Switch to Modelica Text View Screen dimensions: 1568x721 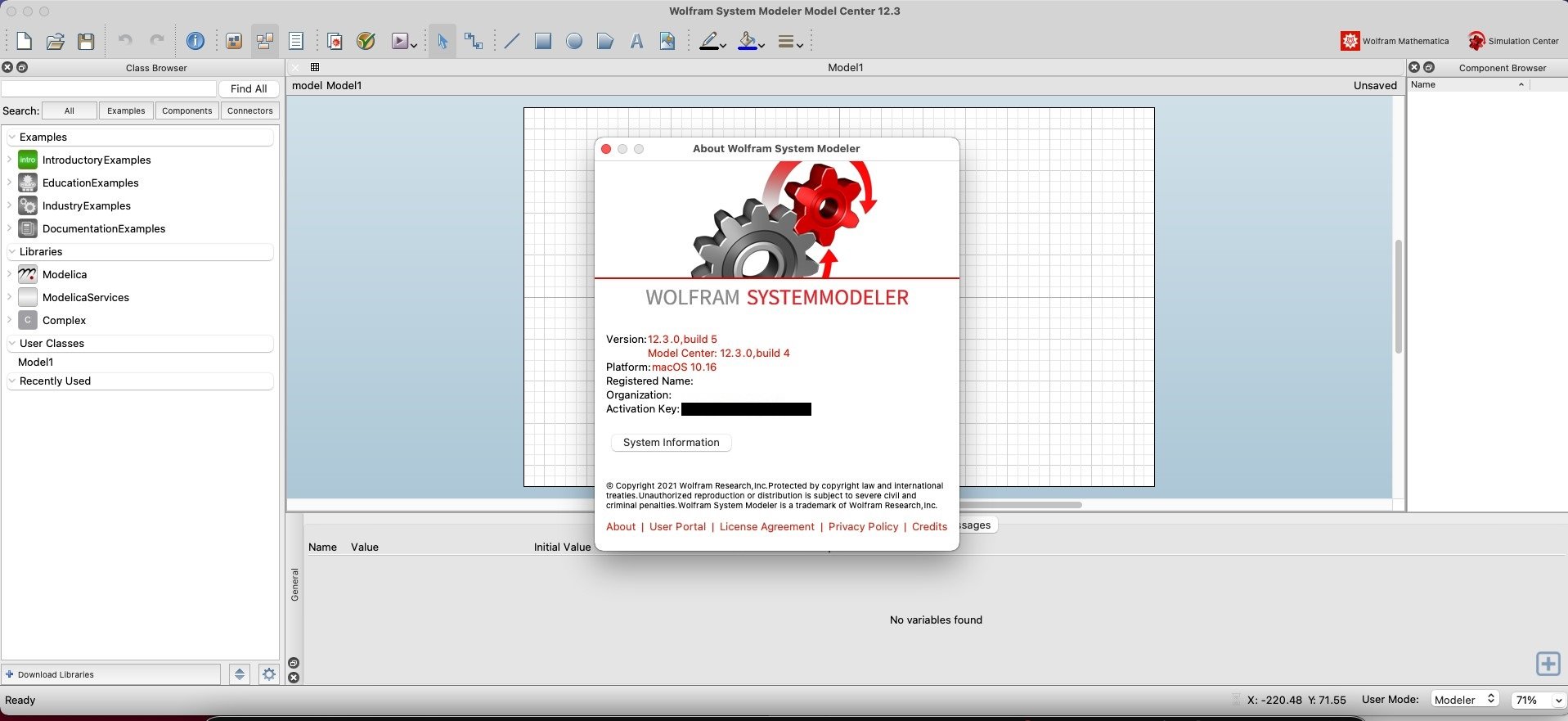[296, 41]
